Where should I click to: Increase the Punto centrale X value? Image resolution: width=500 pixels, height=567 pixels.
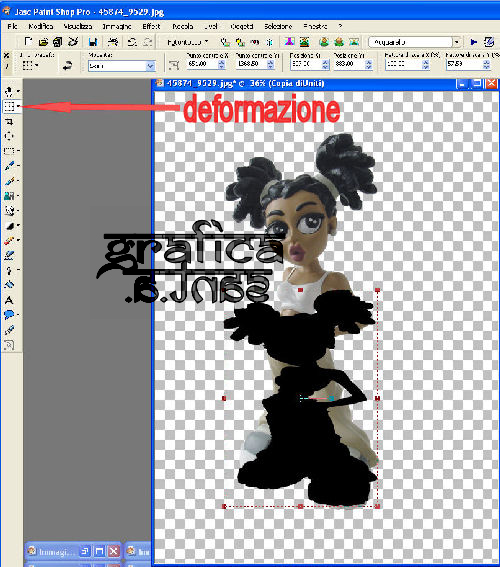point(222,62)
